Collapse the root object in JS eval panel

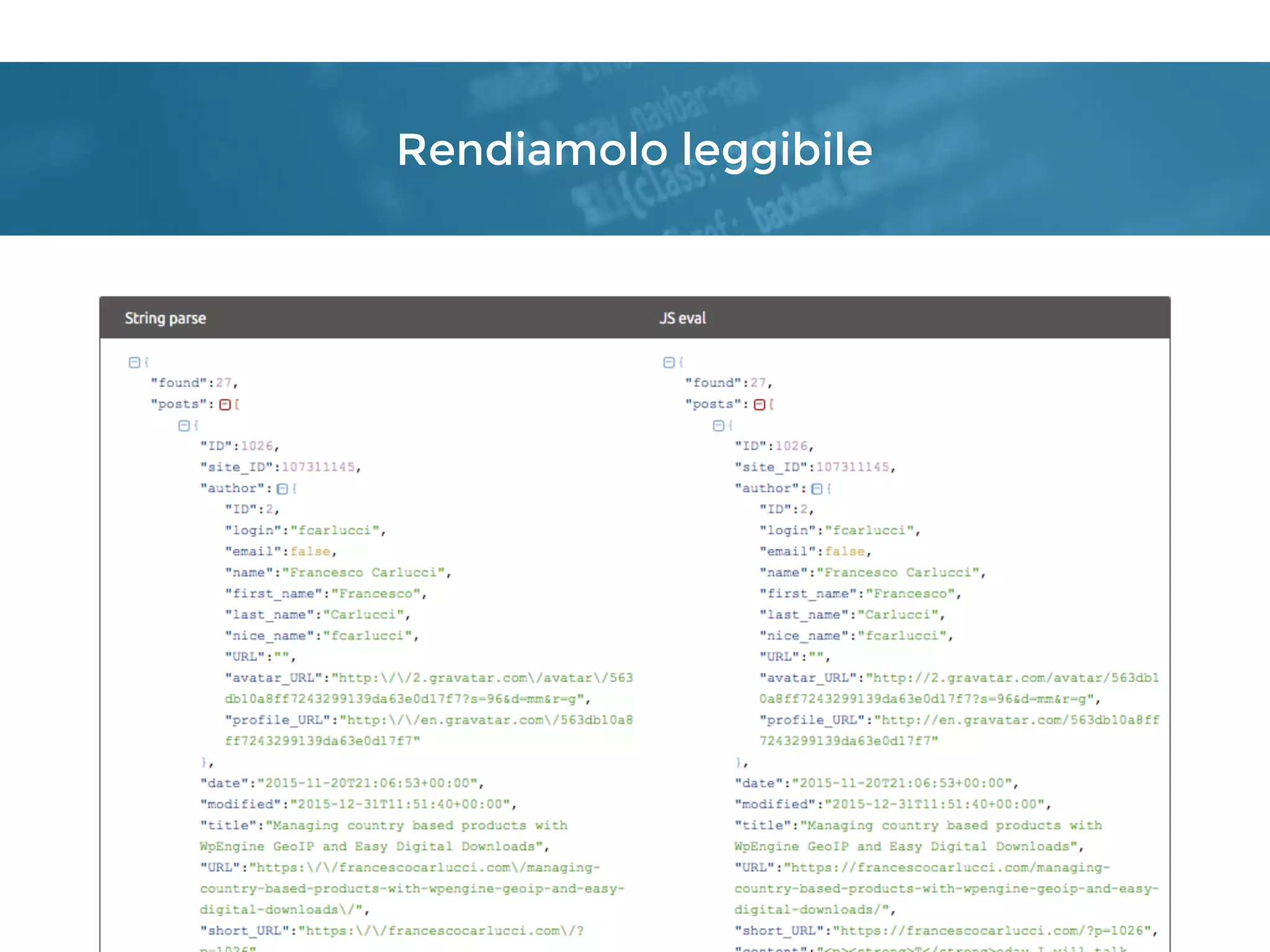[668, 362]
